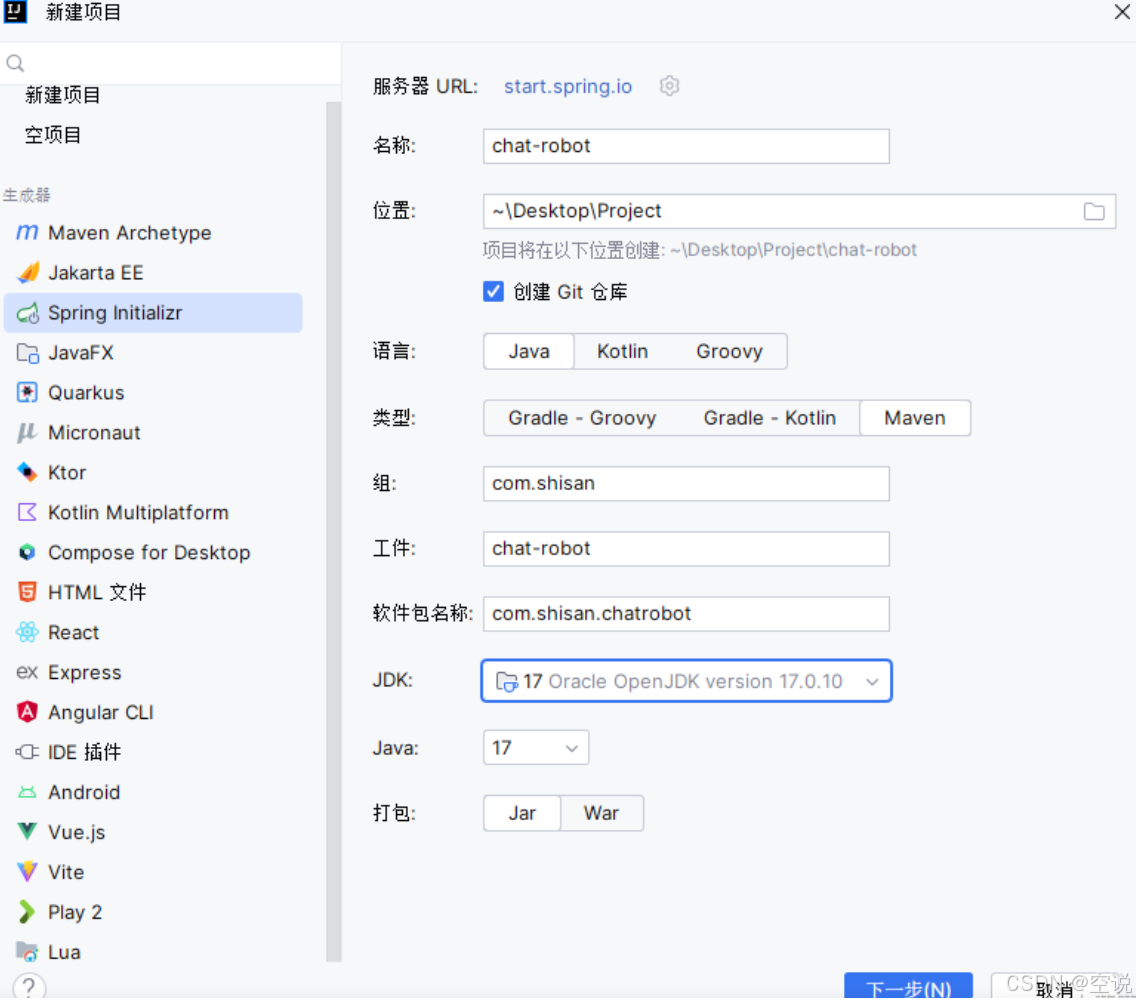Viewport: 1136px width, 1003px height.
Task: Click the Lua icon
Action: (x=28, y=952)
